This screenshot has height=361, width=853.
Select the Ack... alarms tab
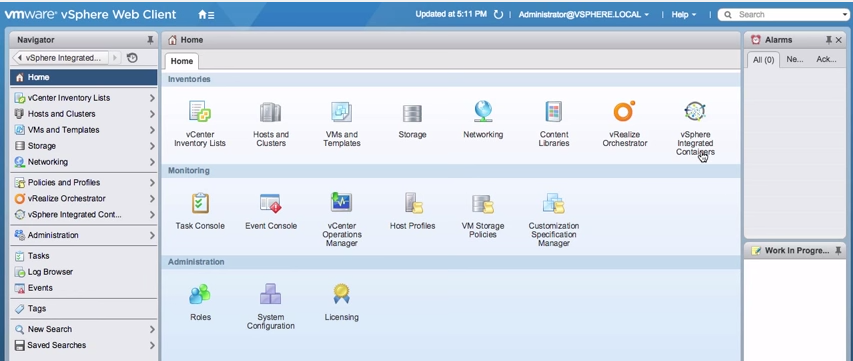pos(826,60)
